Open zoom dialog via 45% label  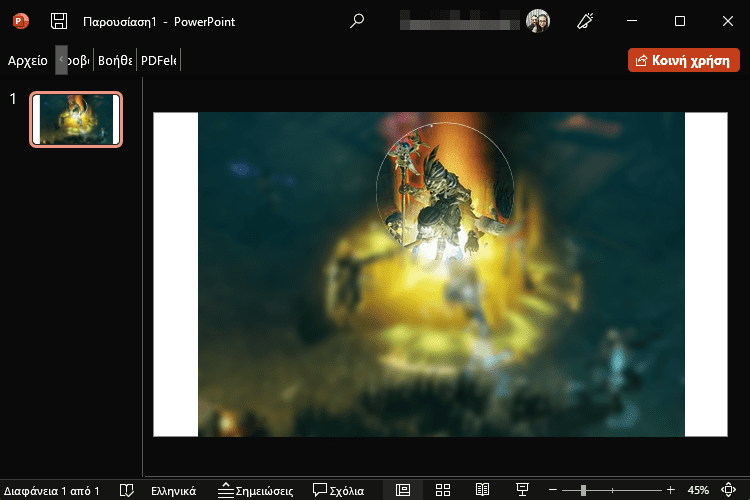coord(698,490)
